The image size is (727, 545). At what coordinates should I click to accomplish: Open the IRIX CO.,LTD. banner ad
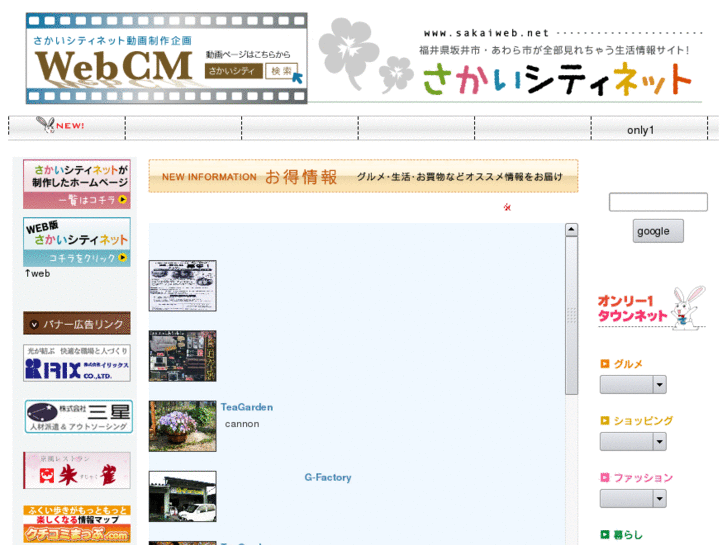(77, 363)
